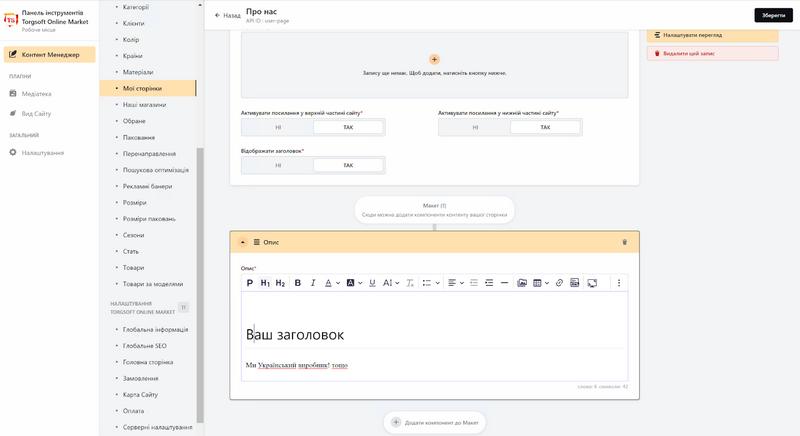The height and width of the screenshot is (436, 800).
Task: Set lower site link activation to ТАК
Action: coord(545,127)
